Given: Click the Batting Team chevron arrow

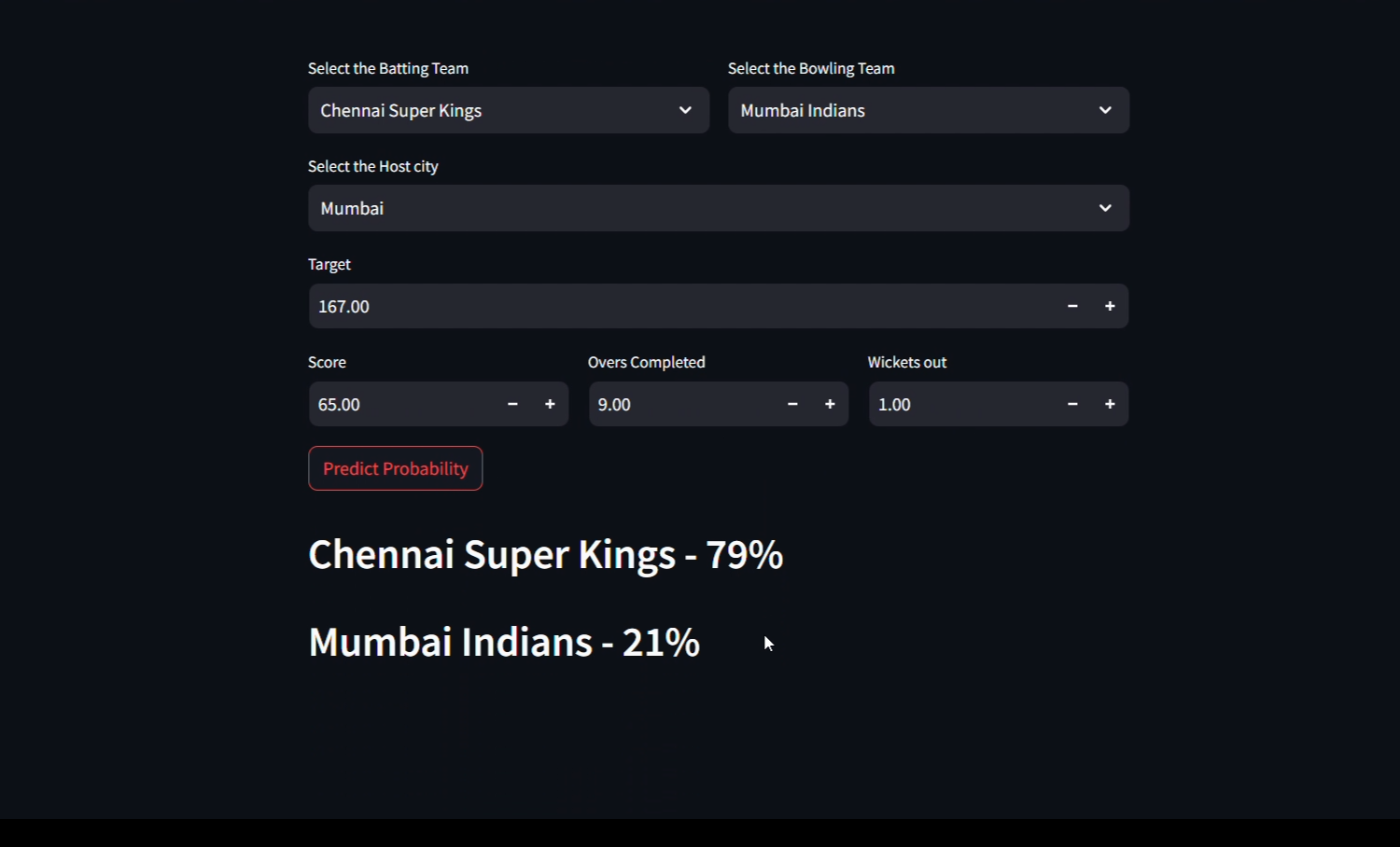Looking at the screenshot, I should 685,110.
